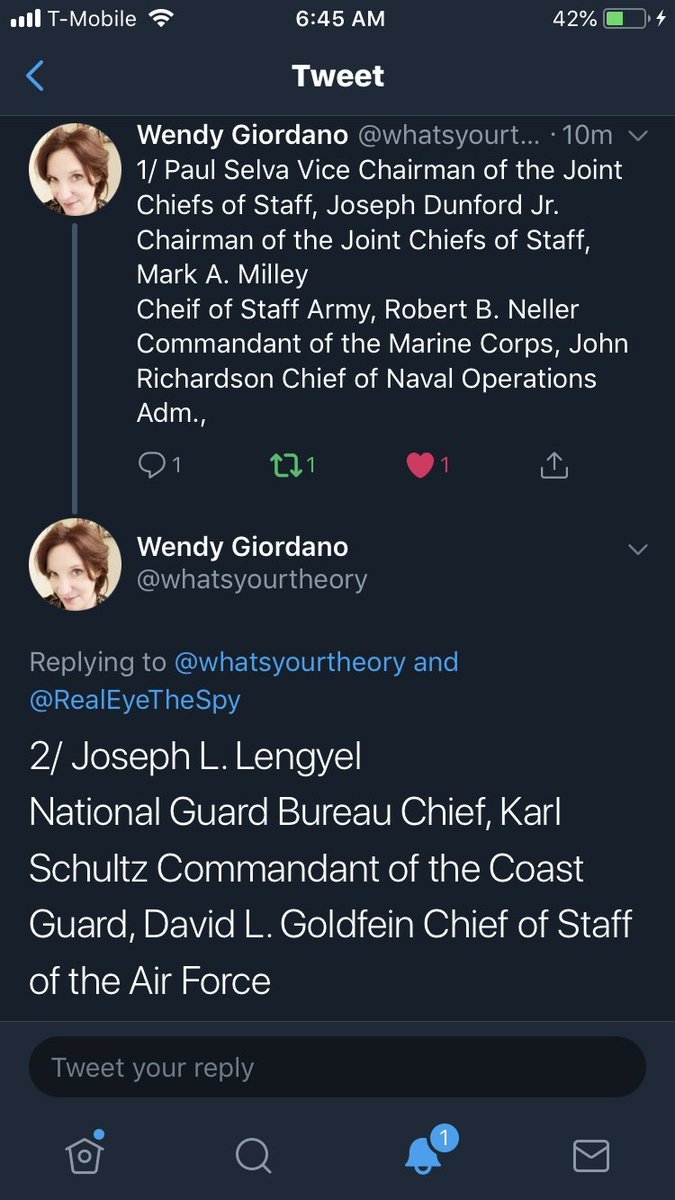This screenshot has width=675, height=1200.
Task: Unlike the first tweet using heart icon
Action: 420,464
